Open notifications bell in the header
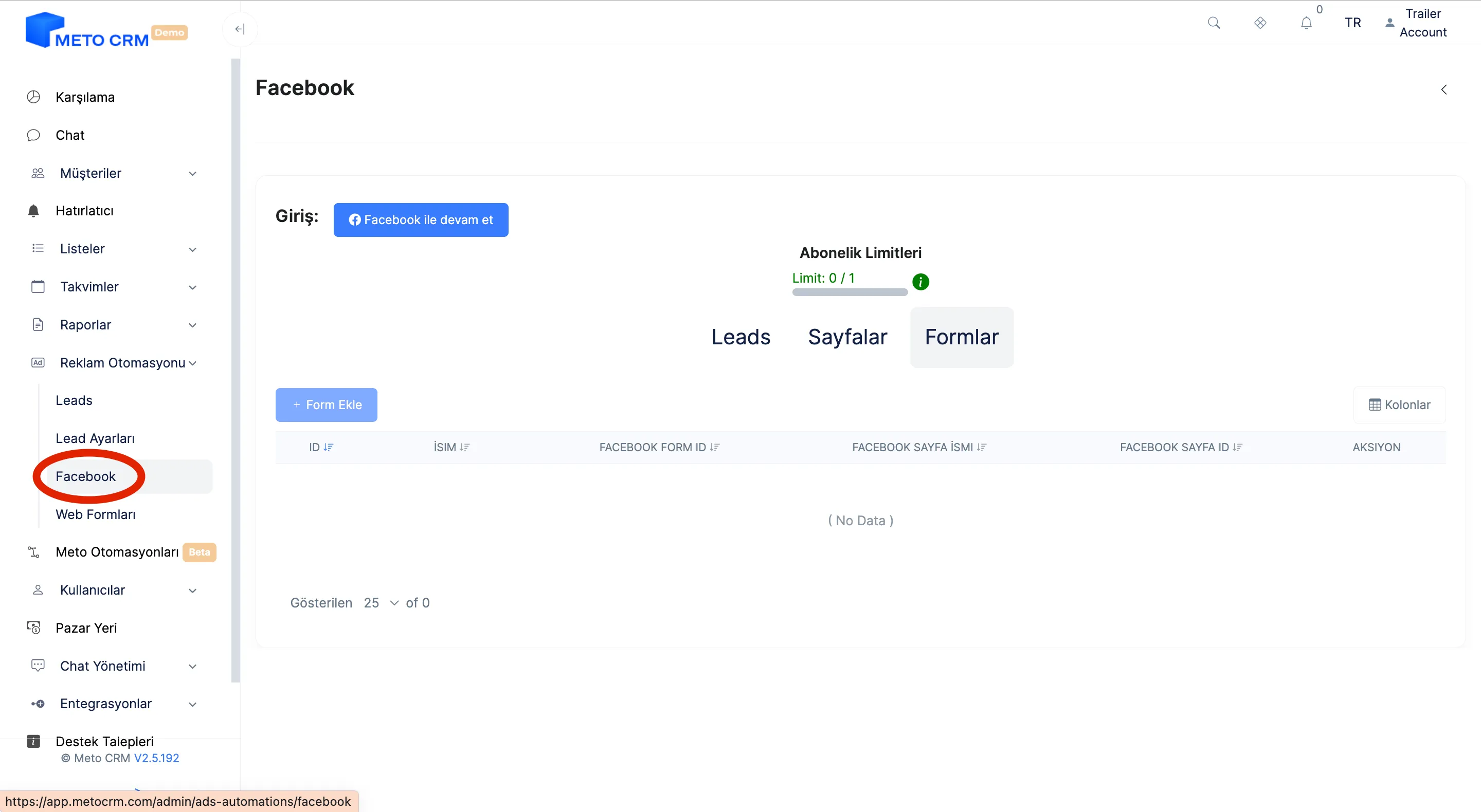This screenshot has height=812, width=1481. click(x=1306, y=23)
